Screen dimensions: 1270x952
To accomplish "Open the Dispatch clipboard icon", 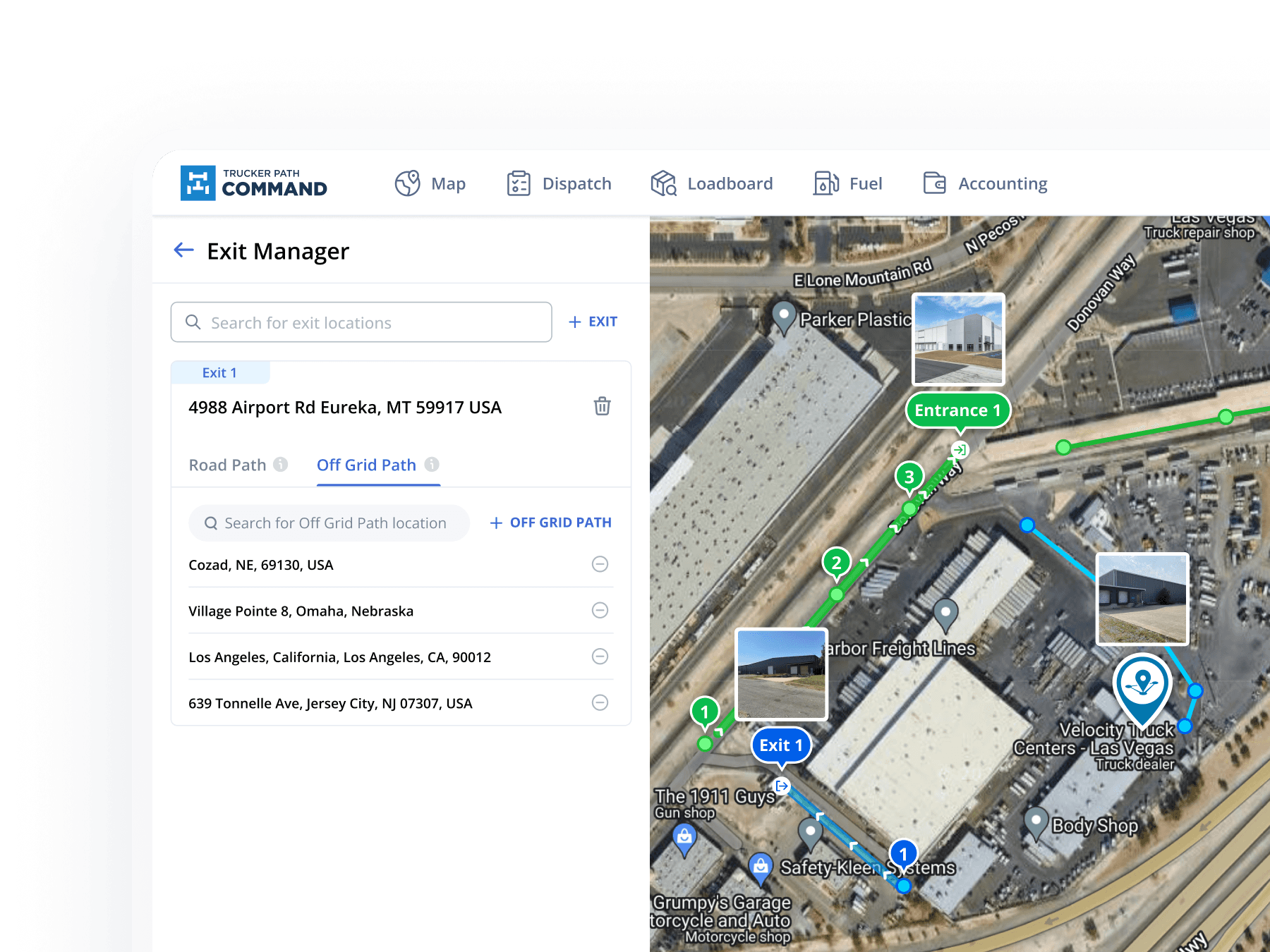I will pos(519,183).
